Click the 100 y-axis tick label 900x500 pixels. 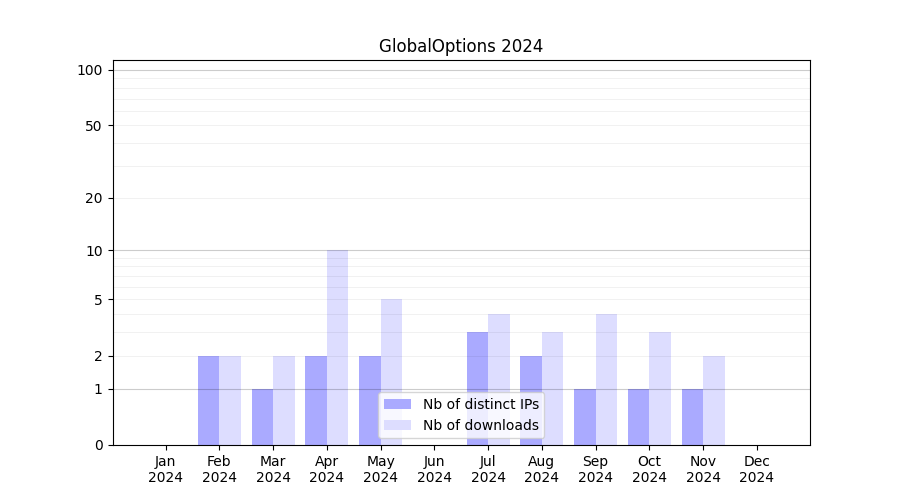90,70
